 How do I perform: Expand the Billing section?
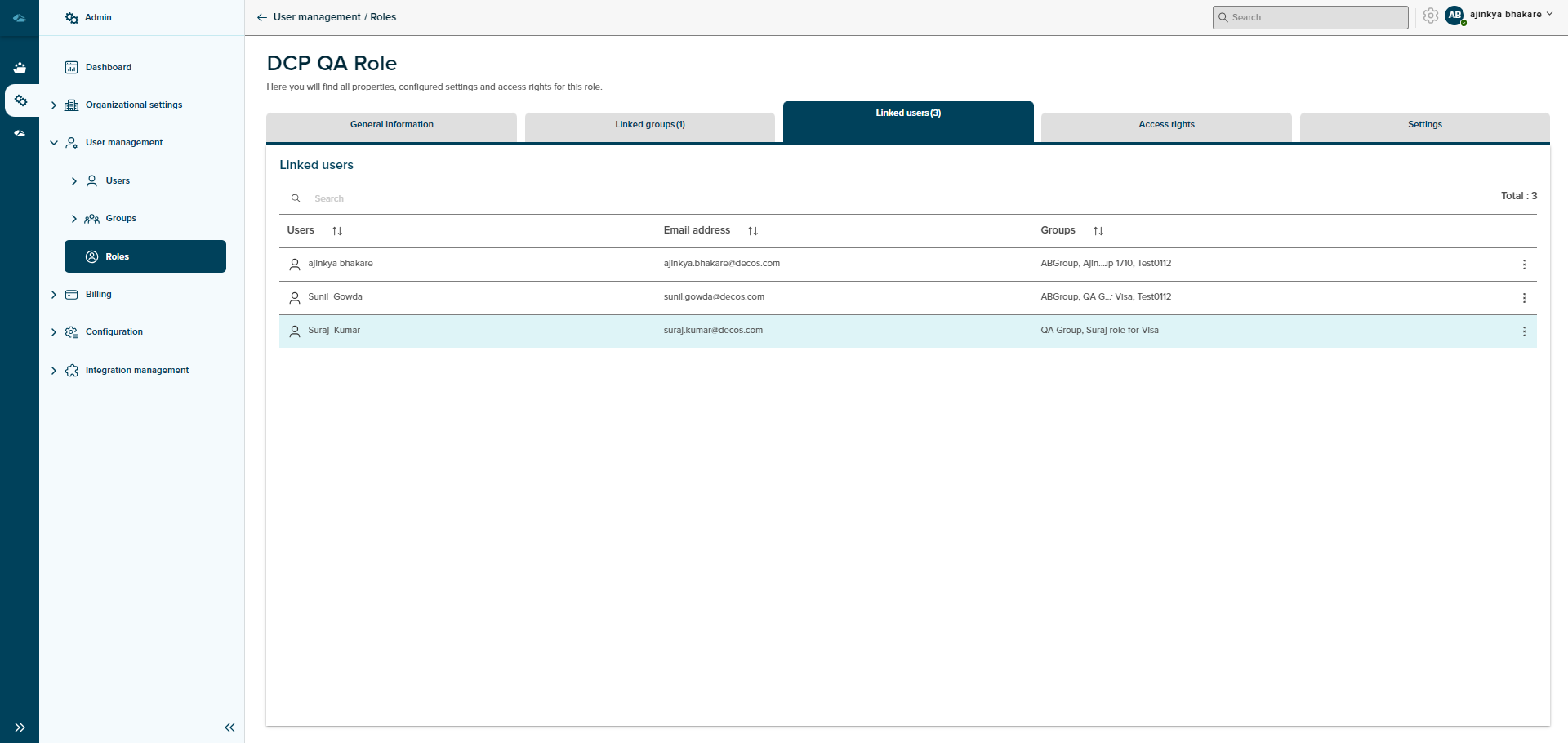click(x=55, y=294)
